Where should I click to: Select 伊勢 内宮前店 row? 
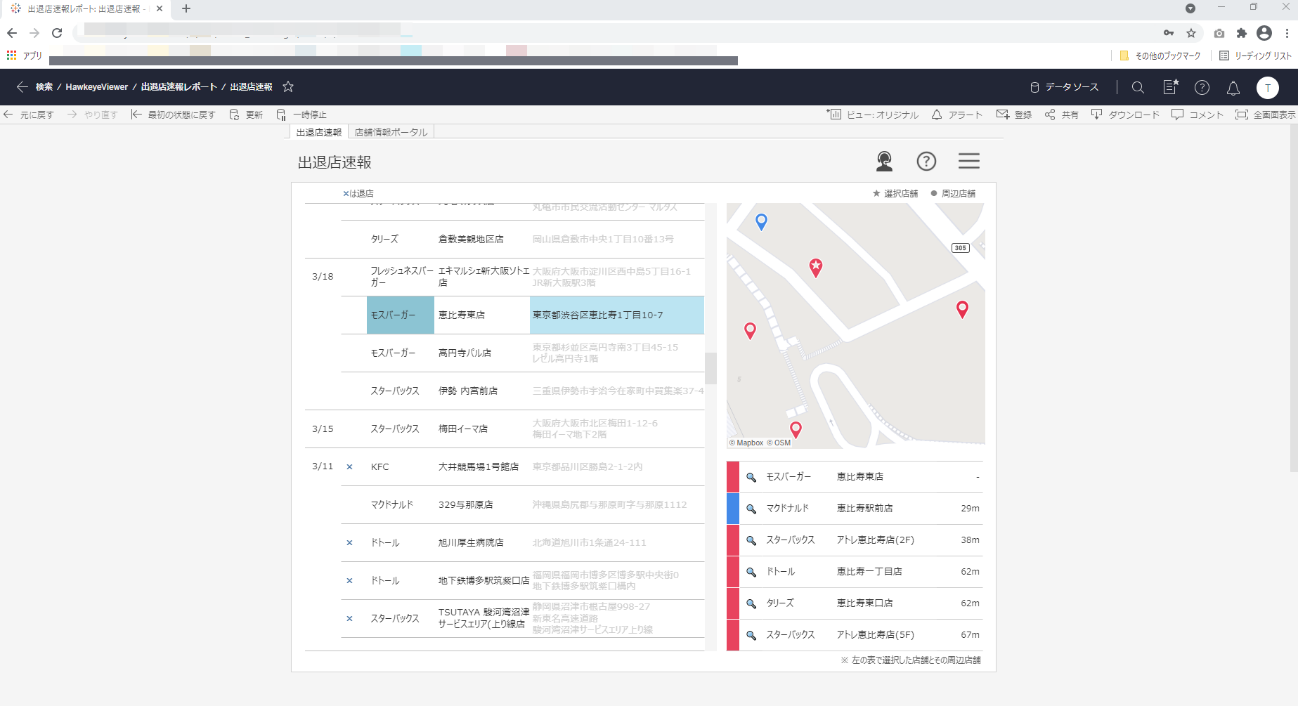coord(468,391)
